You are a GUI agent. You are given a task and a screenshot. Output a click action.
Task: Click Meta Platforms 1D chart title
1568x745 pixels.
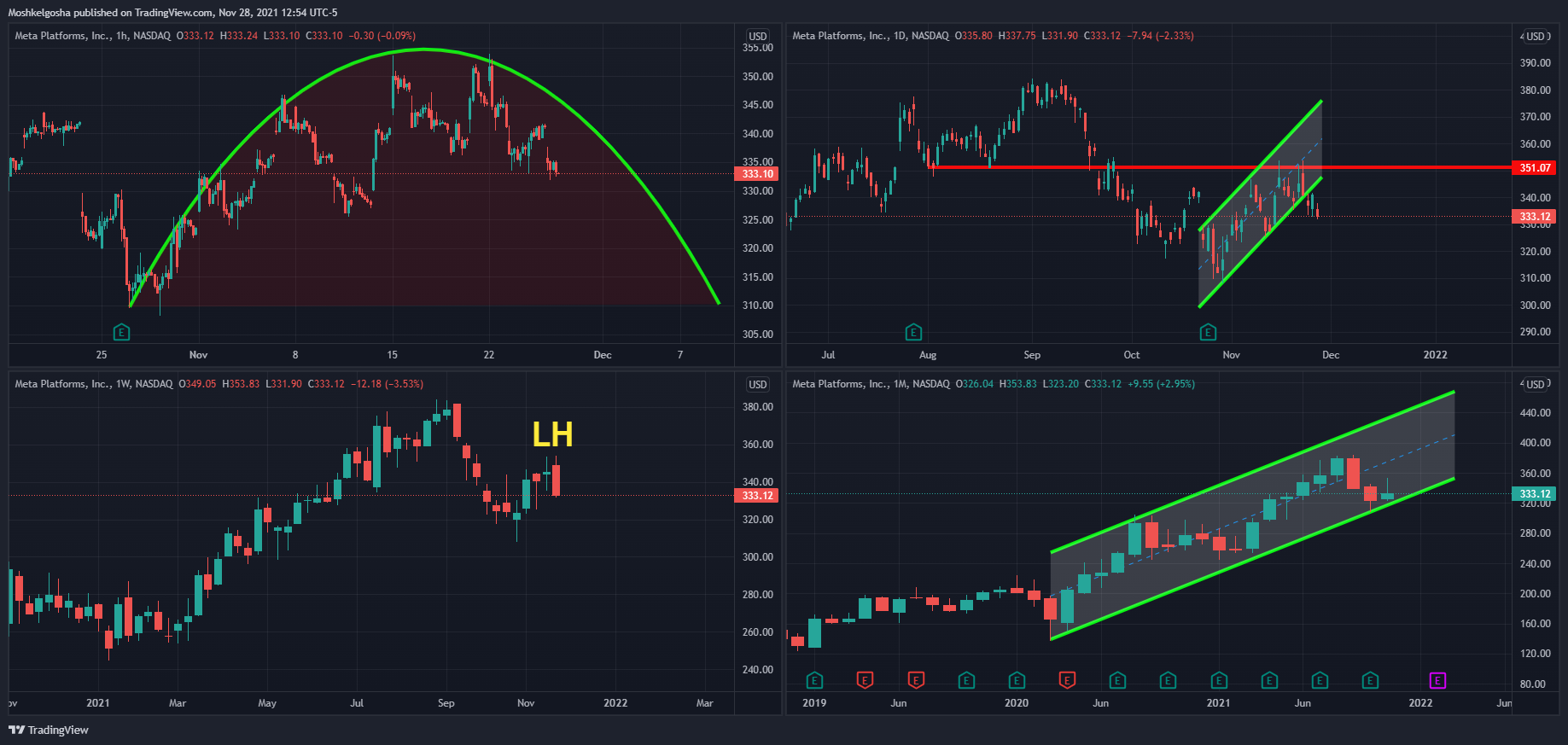coord(870,36)
